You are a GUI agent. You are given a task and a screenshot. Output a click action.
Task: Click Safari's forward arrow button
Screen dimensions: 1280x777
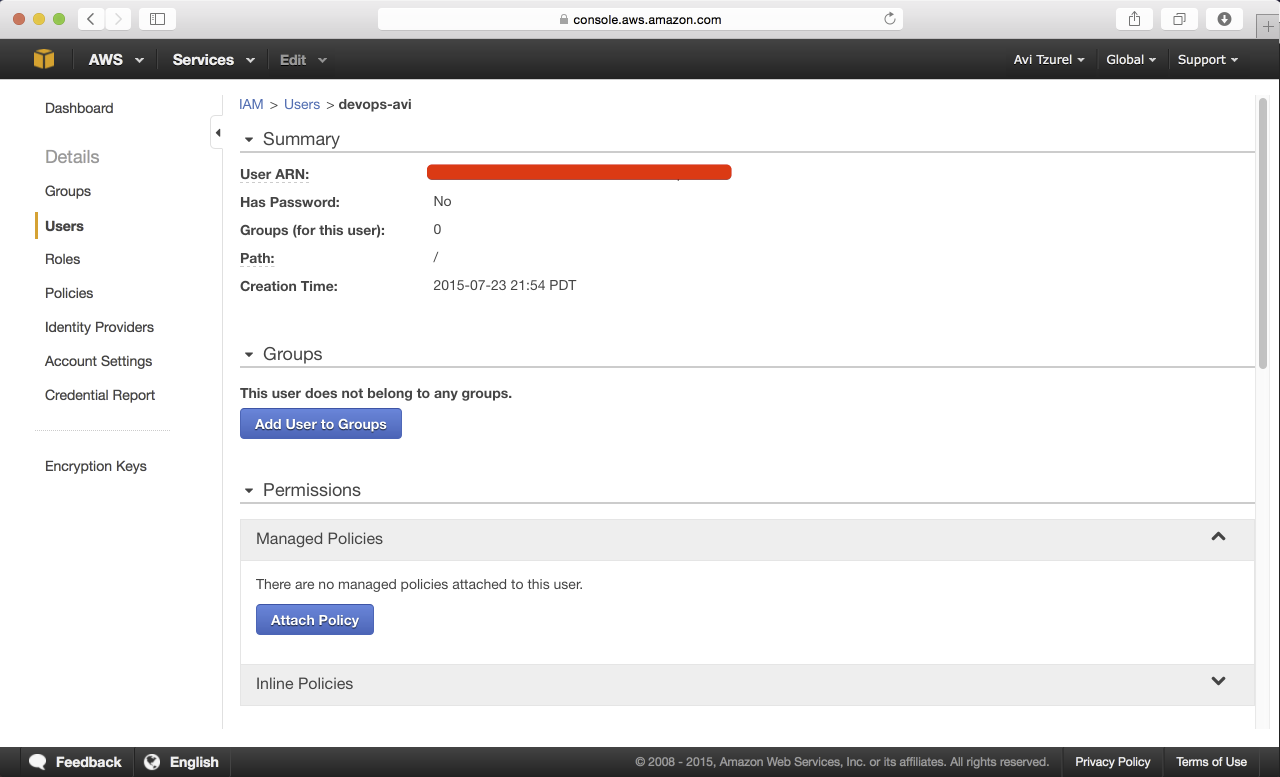coord(118,18)
